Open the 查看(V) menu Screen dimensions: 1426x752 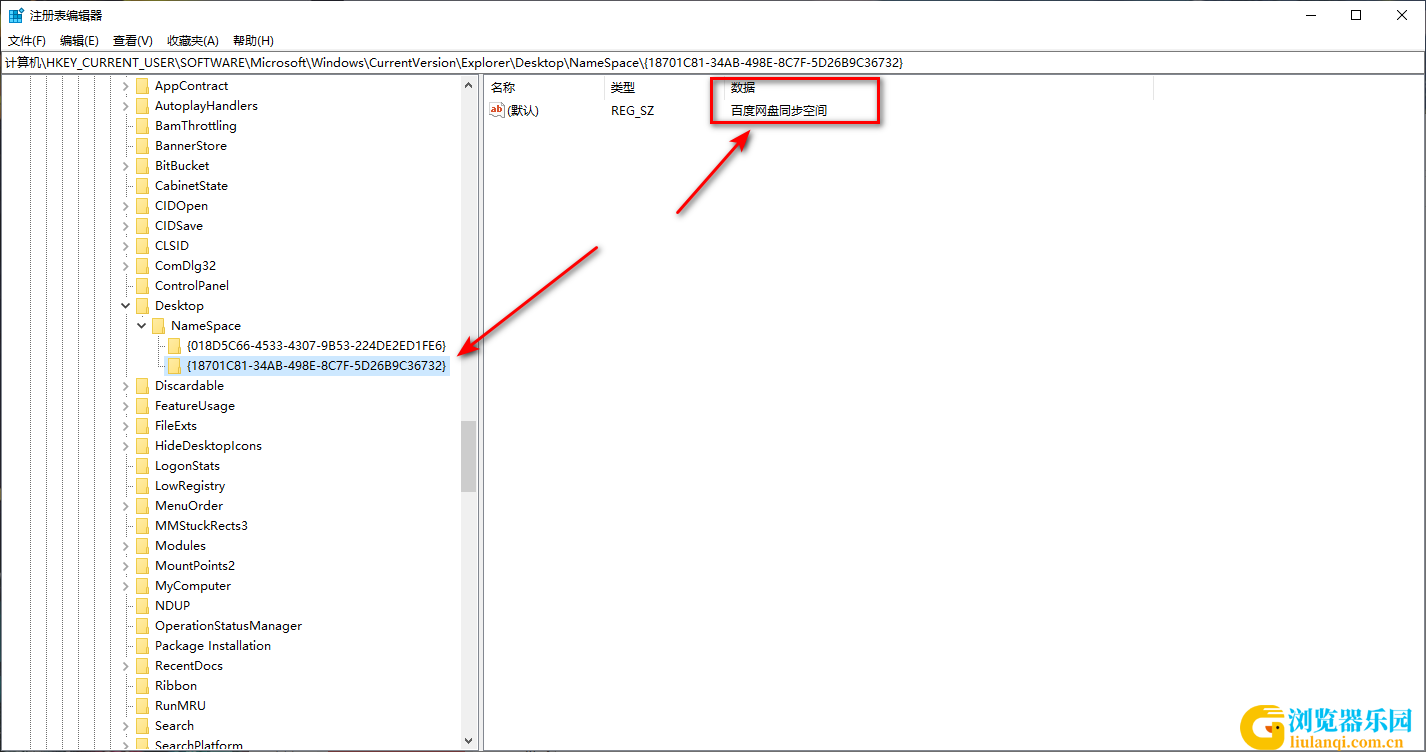tap(133, 41)
